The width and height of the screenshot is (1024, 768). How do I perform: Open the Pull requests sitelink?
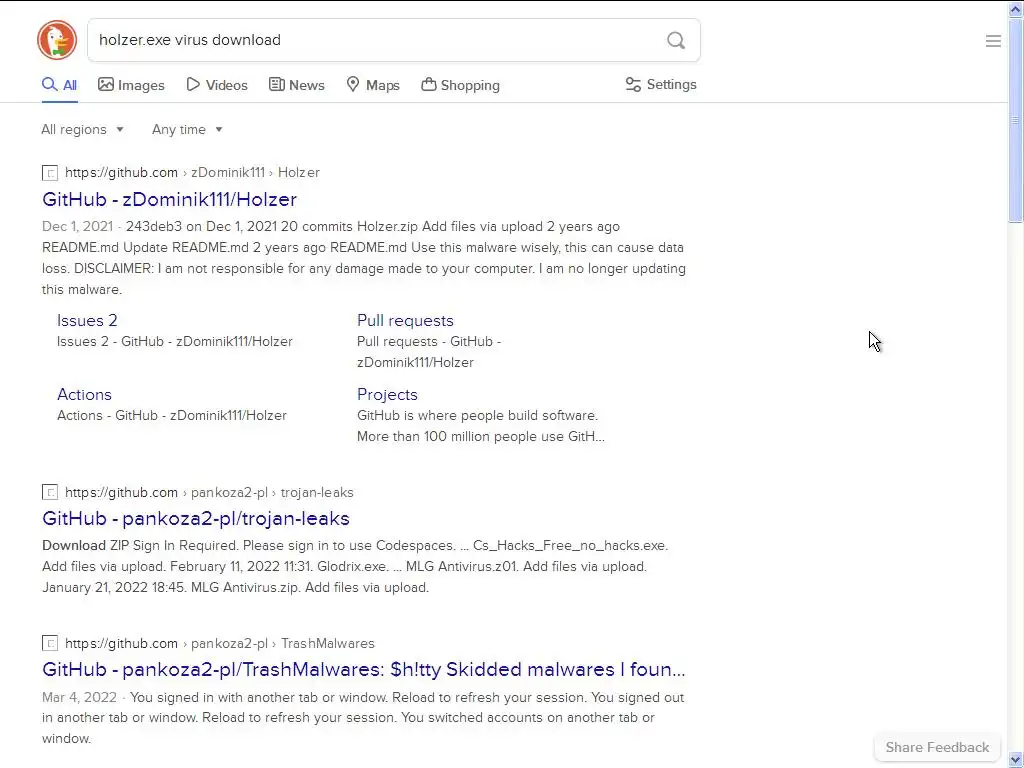405,321
